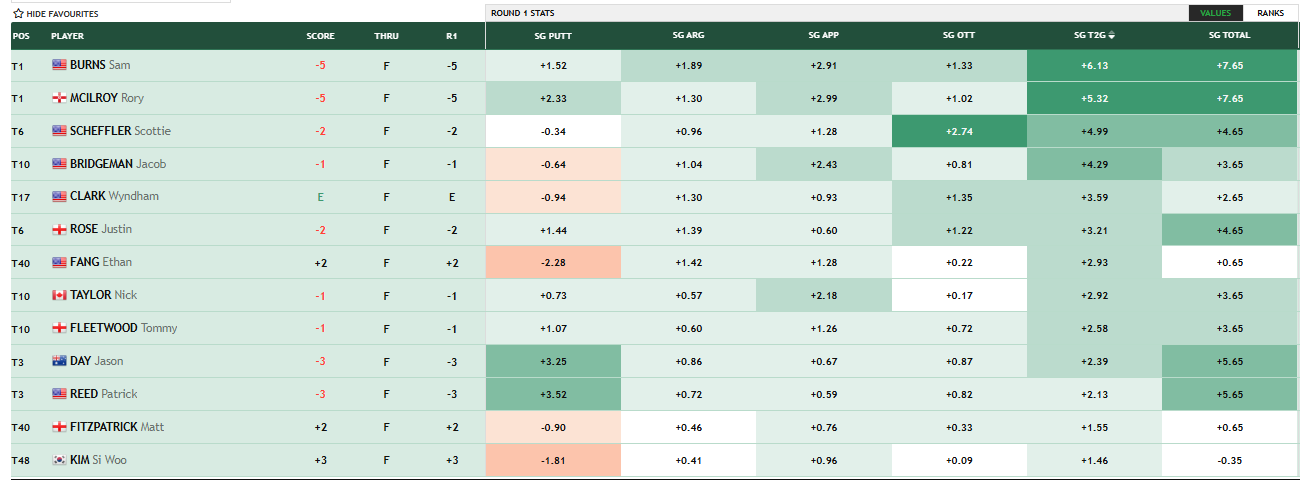The width and height of the screenshot is (1300, 481).
Task: Sort by the SG ARG column
Action: (x=688, y=36)
